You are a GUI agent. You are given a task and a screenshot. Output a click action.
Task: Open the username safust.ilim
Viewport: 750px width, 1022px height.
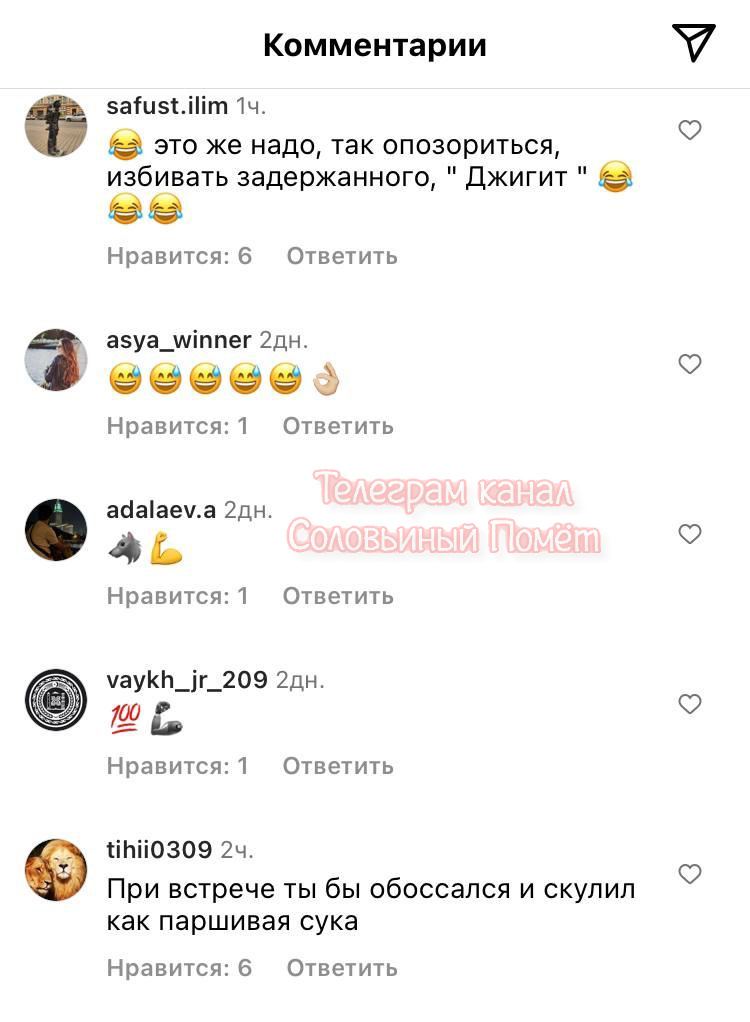[x=167, y=106]
